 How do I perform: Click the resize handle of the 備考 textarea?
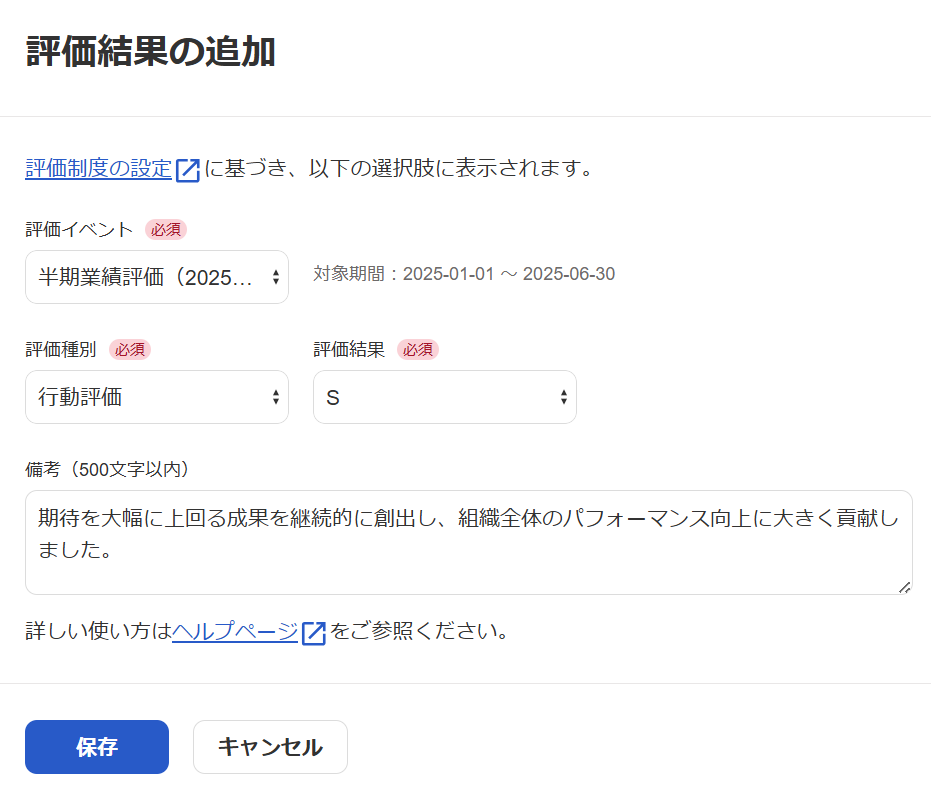click(904, 587)
